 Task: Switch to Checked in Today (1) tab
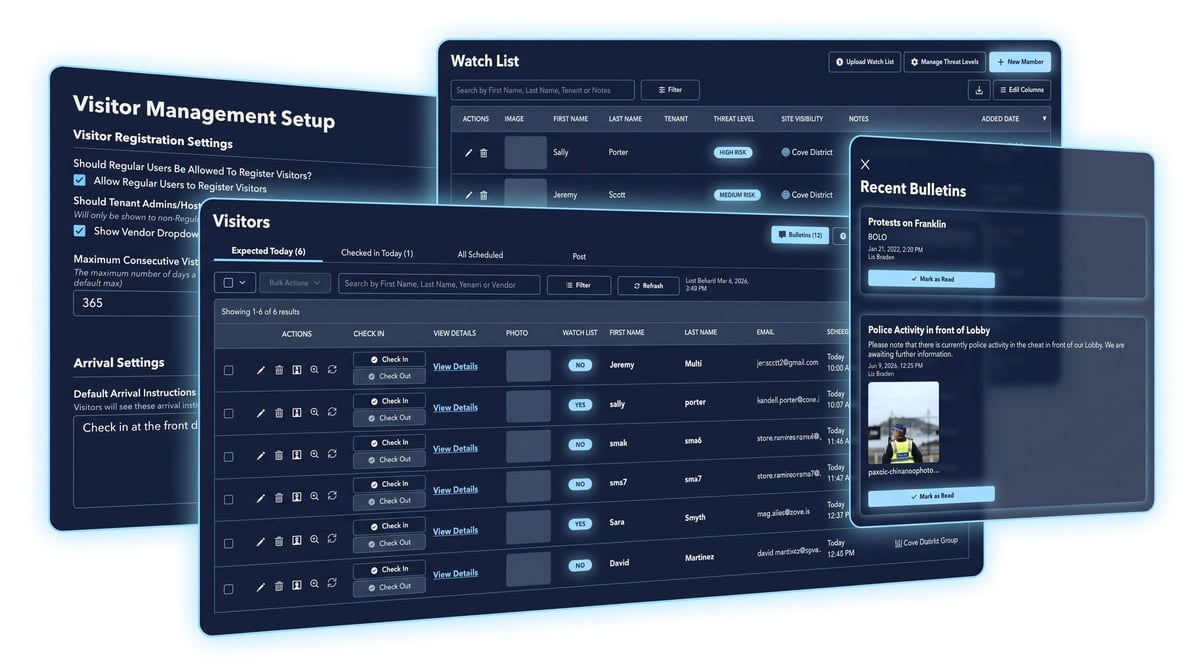[377, 253]
